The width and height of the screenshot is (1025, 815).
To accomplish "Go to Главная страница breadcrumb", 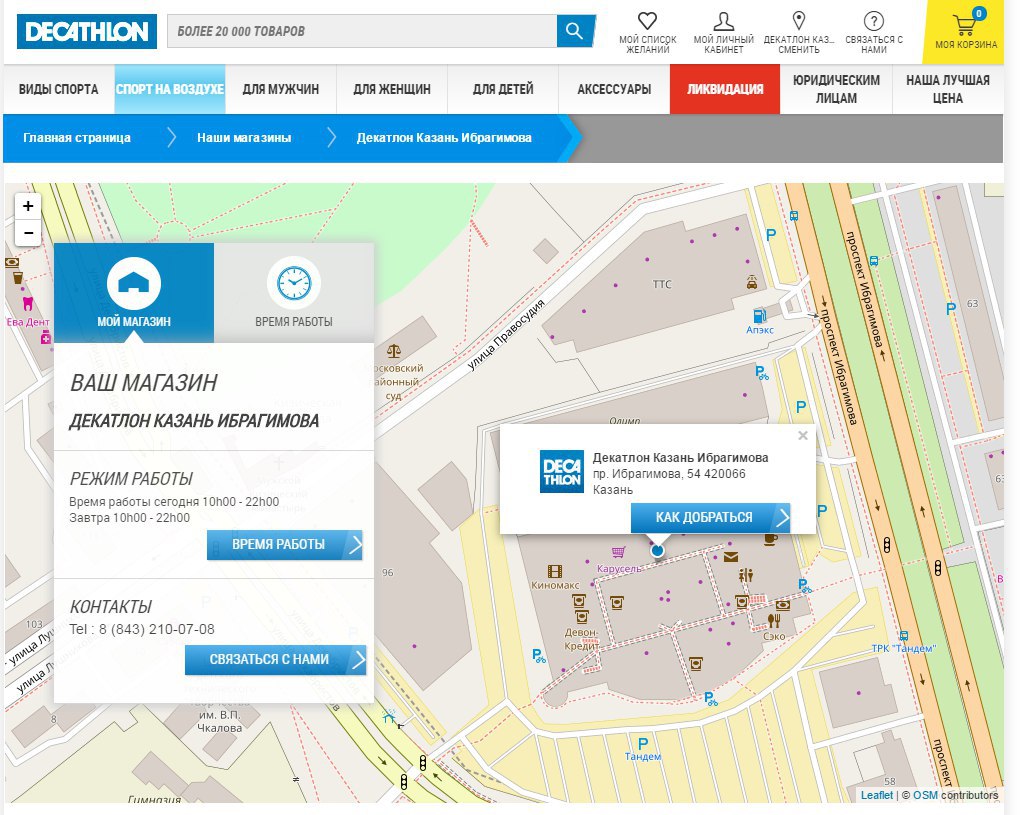I will coord(77,138).
